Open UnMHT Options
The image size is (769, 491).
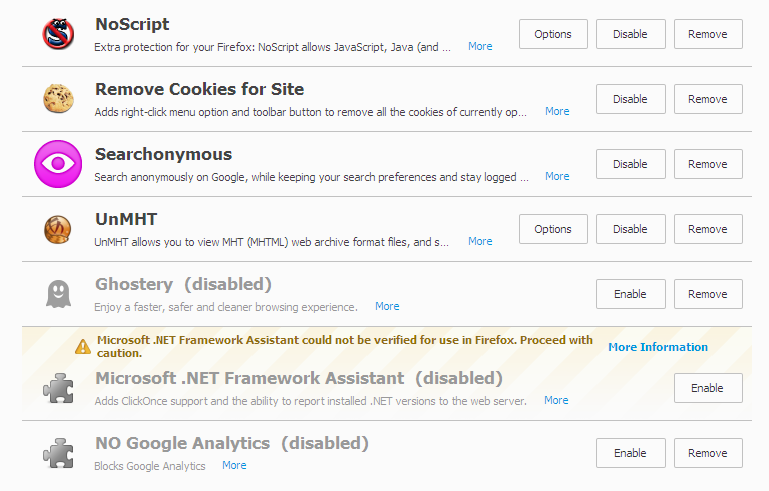[553, 229]
